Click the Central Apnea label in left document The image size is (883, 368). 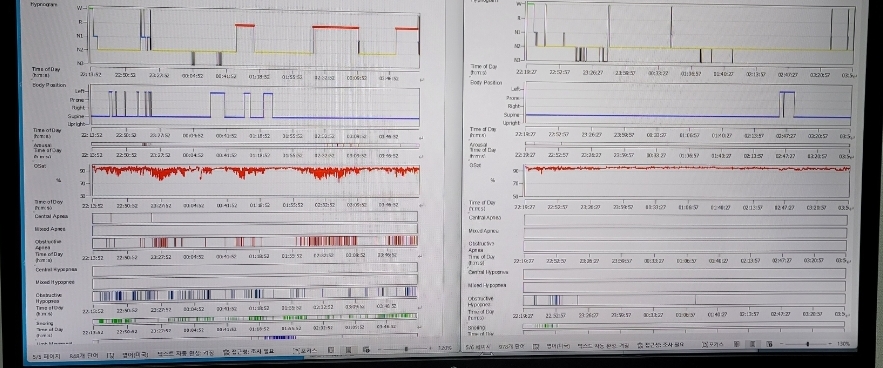[x=51, y=216]
